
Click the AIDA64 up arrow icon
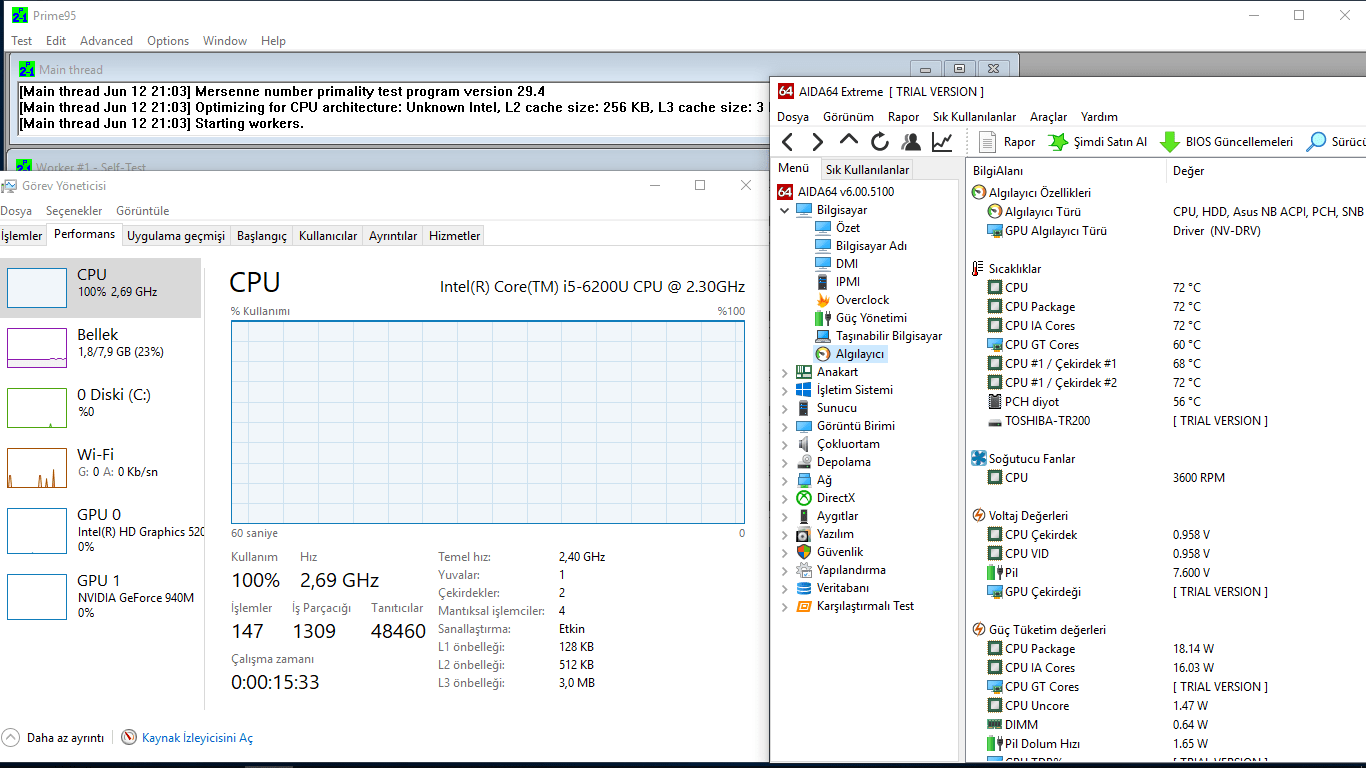coord(849,141)
